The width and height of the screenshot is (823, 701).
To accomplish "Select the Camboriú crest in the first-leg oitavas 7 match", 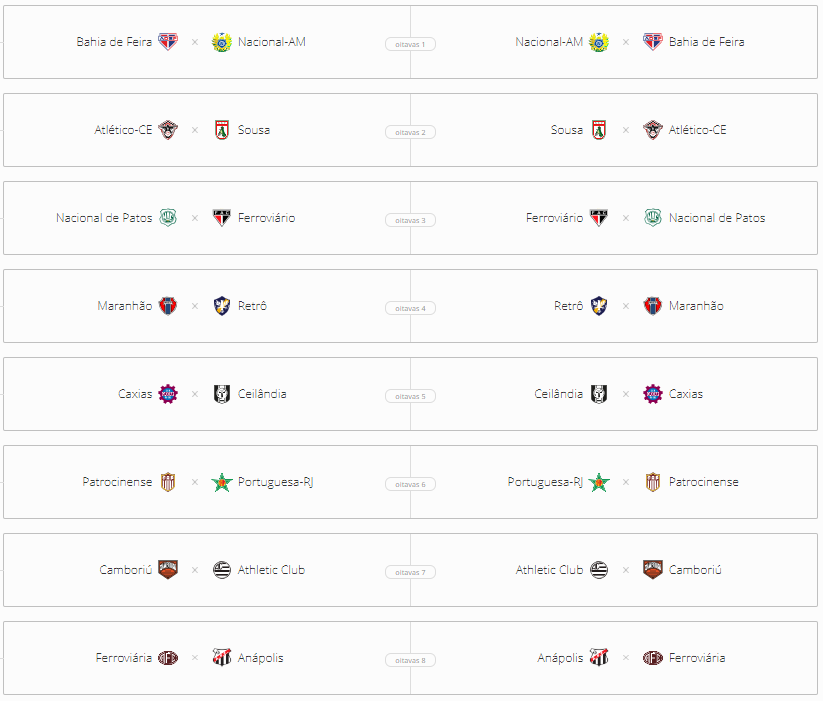I will pyautogui.click(x=168, y=570).
